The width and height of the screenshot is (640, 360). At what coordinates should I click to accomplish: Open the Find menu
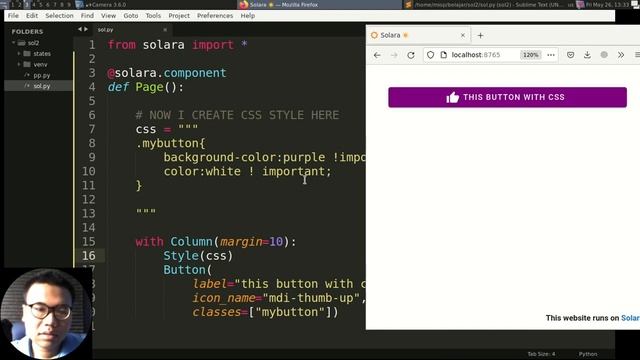tap(87, 16)
